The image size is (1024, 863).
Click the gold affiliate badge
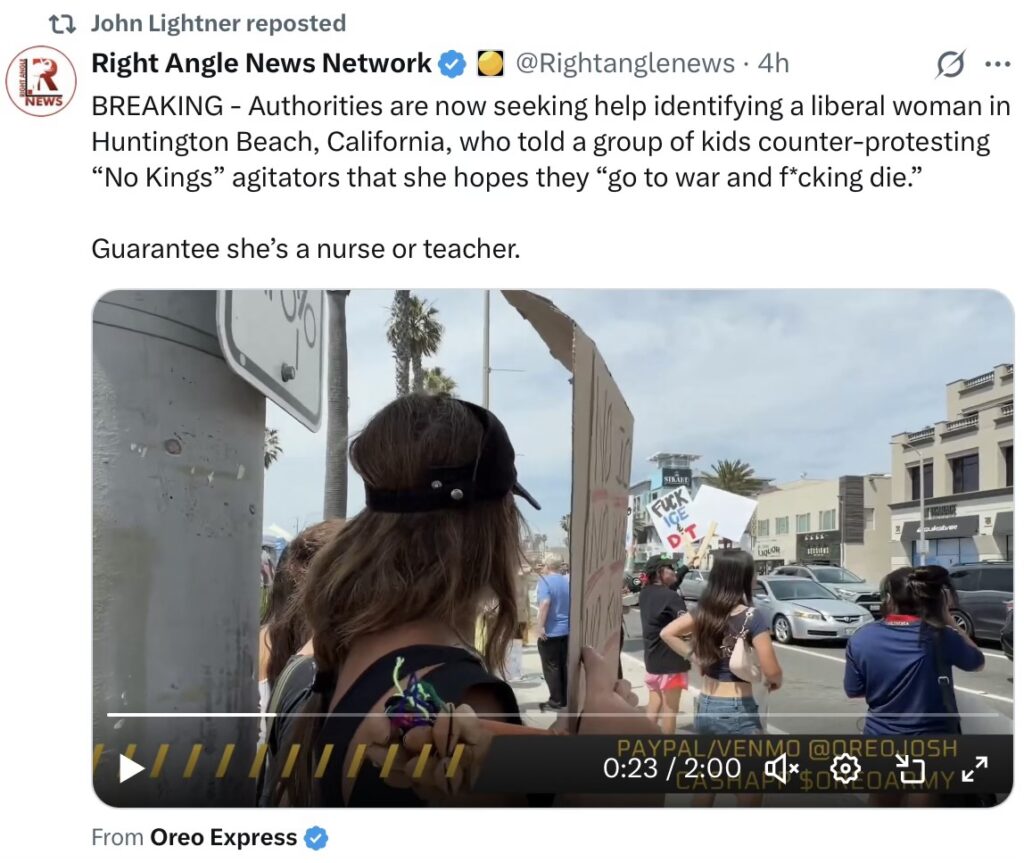click(489, 64)
